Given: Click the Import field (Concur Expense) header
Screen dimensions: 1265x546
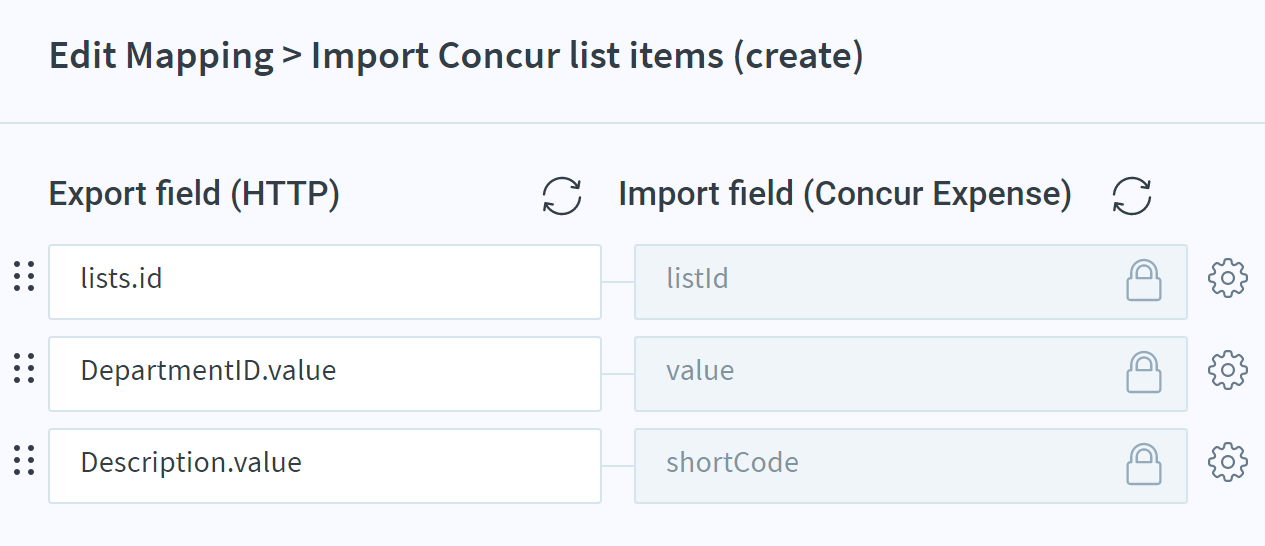Looking at the screenshot, I should 845,194.
